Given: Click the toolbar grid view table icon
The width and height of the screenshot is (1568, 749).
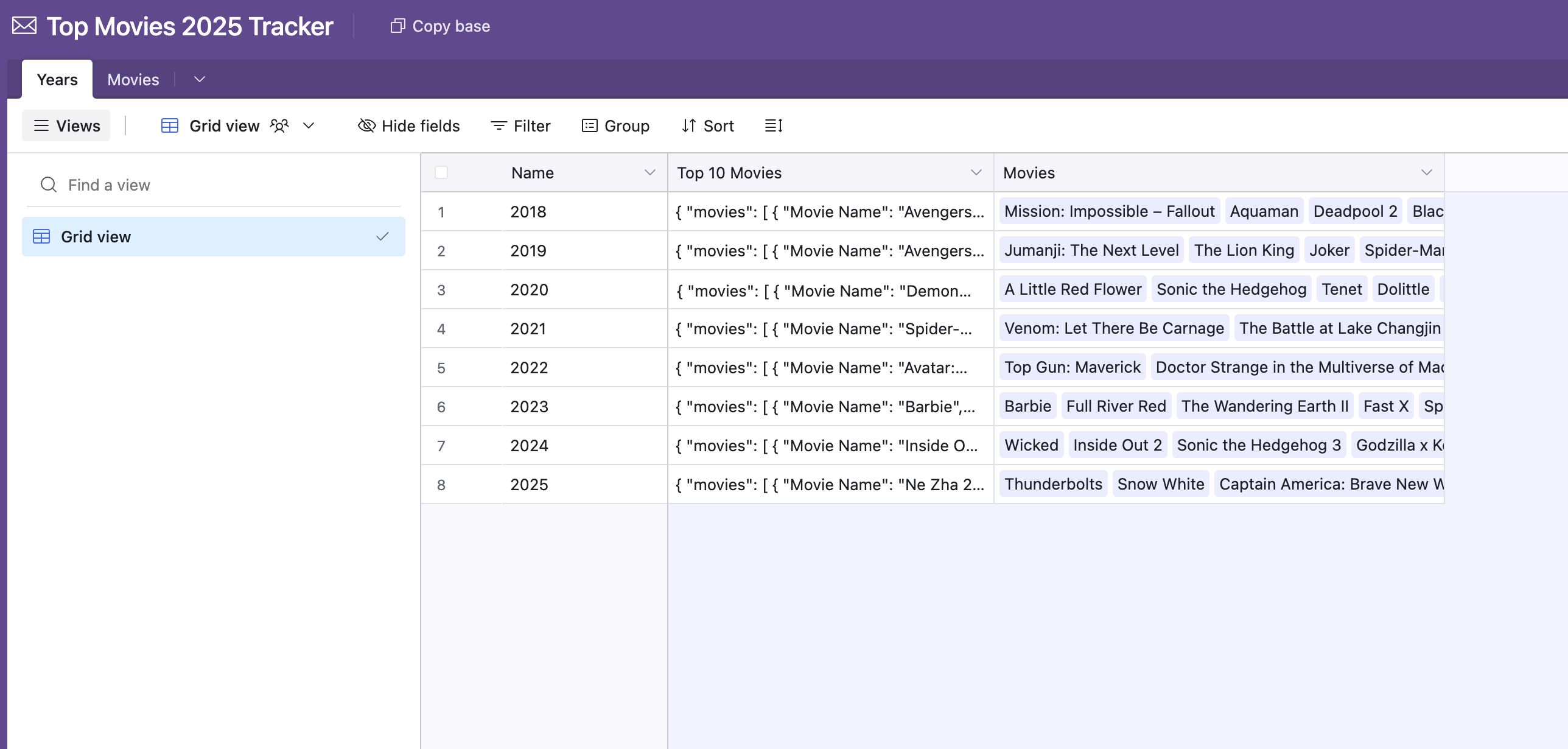Looking at the screenshot, I should tap(169, 125).
